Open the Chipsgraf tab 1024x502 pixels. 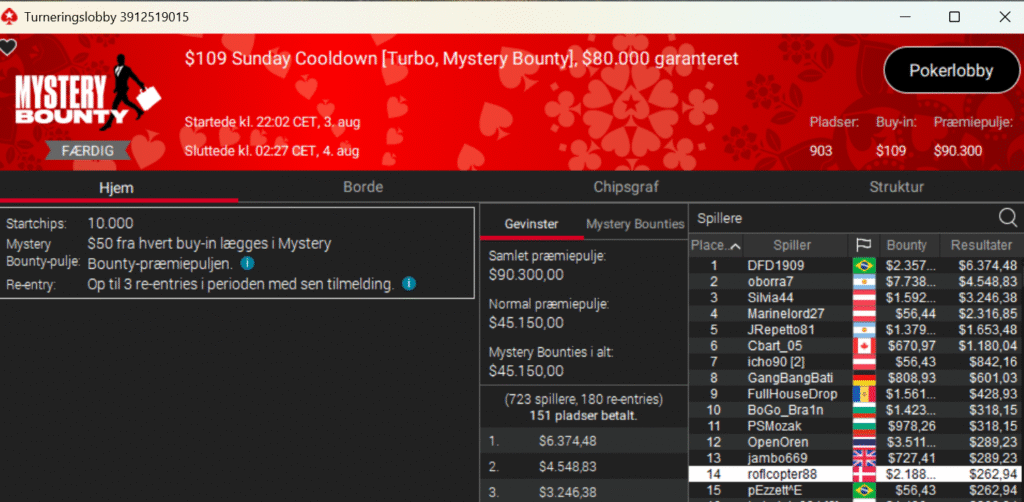click(626, 187)
